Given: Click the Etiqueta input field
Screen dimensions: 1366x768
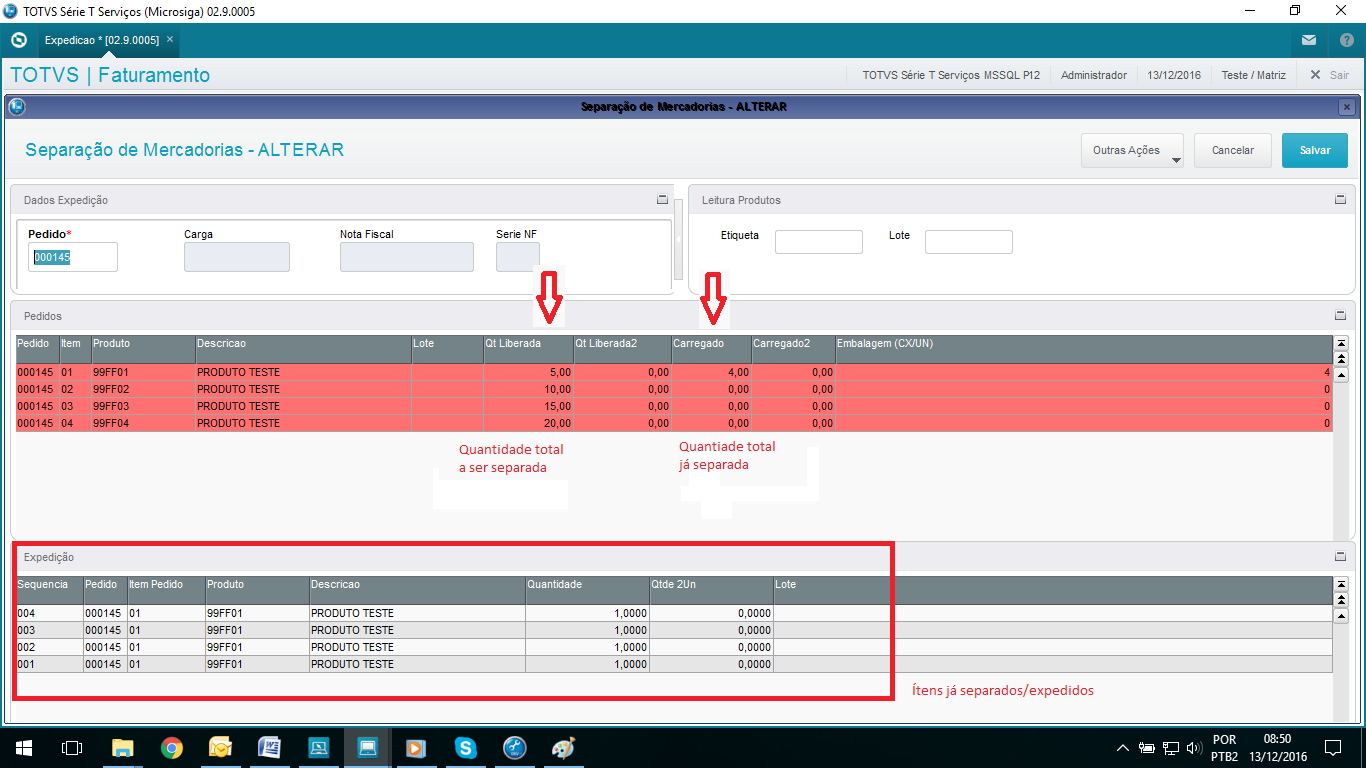Looking at the screenshot, I should (x=818, y=242).
